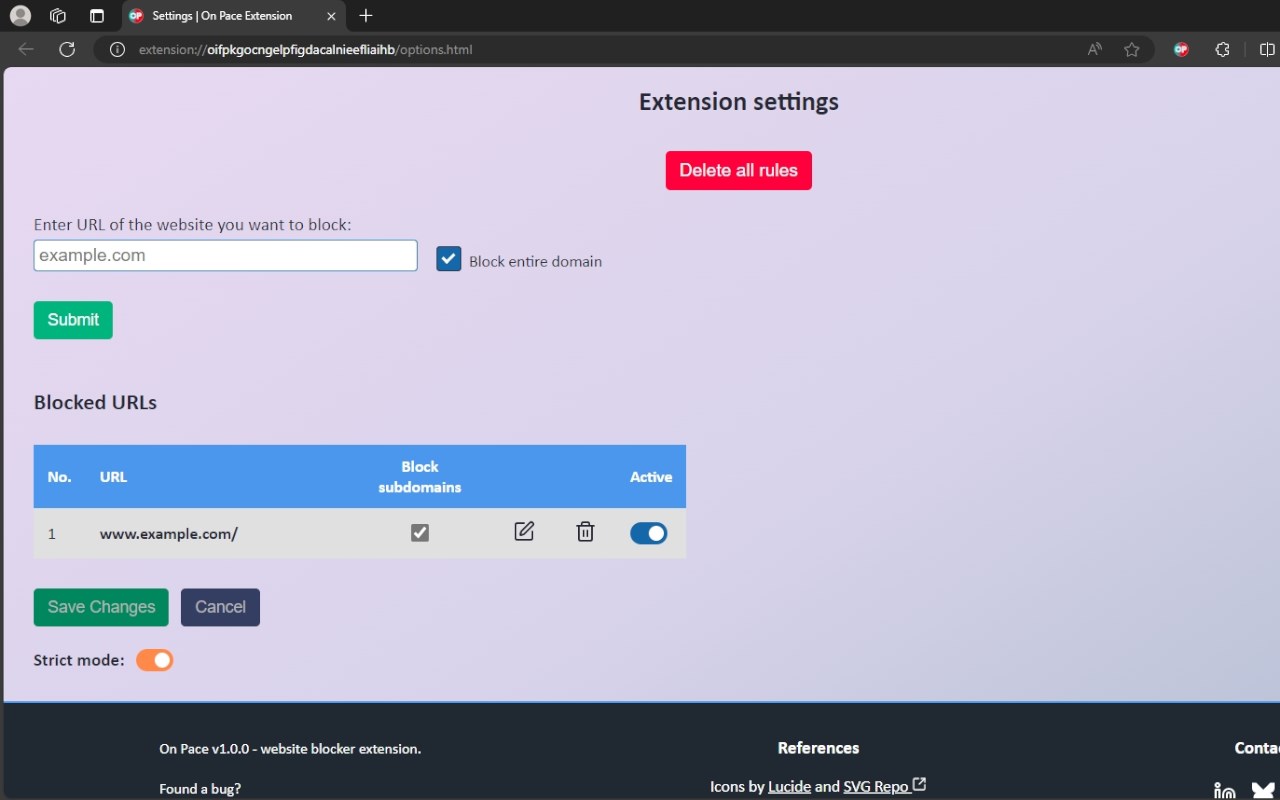1280x800 pixels.
Task: Click the On Pace v1.0.0 footer text
Action: point(290,748)
